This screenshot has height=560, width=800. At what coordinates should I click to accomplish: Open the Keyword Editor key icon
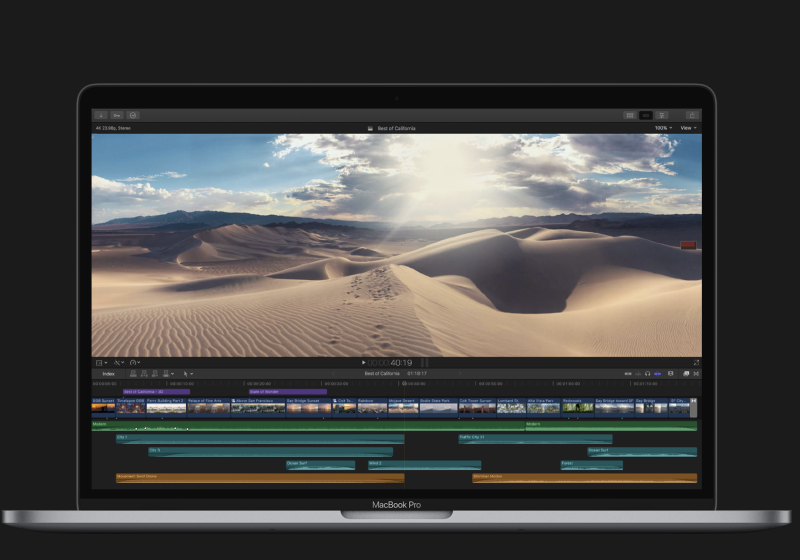(x=117, y=115)
